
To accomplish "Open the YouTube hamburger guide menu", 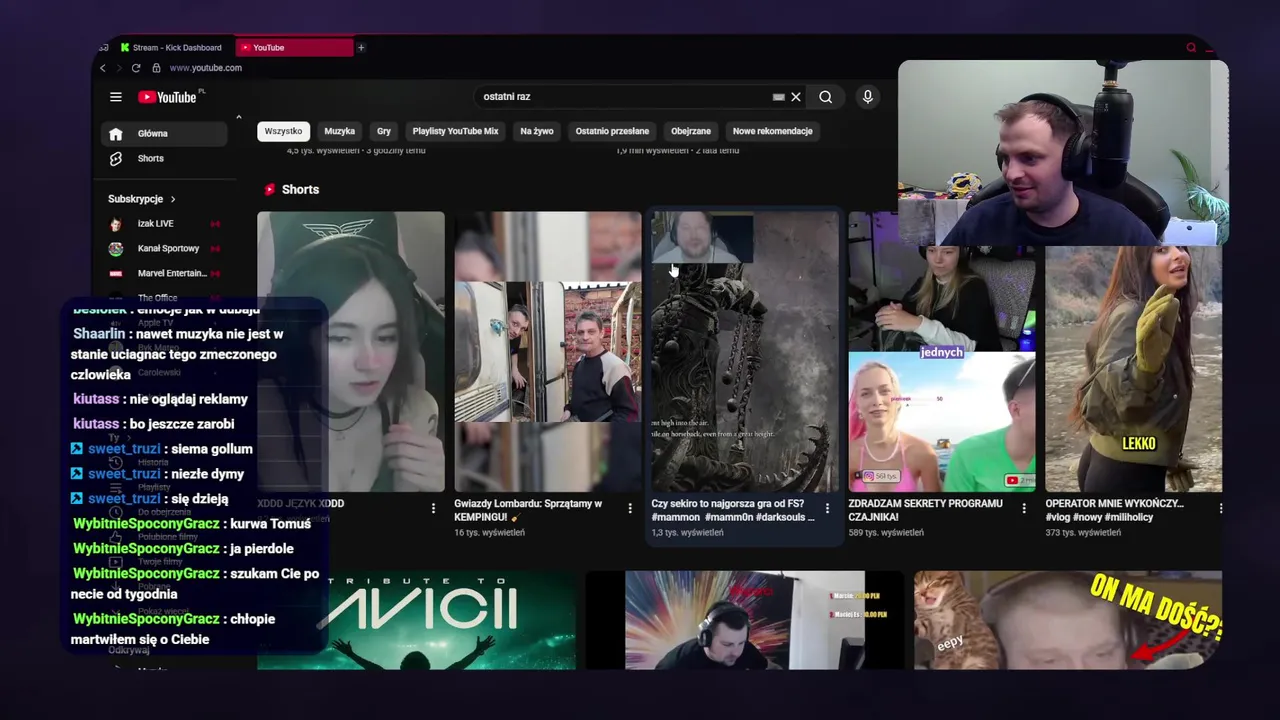I will tap(116, 97).
